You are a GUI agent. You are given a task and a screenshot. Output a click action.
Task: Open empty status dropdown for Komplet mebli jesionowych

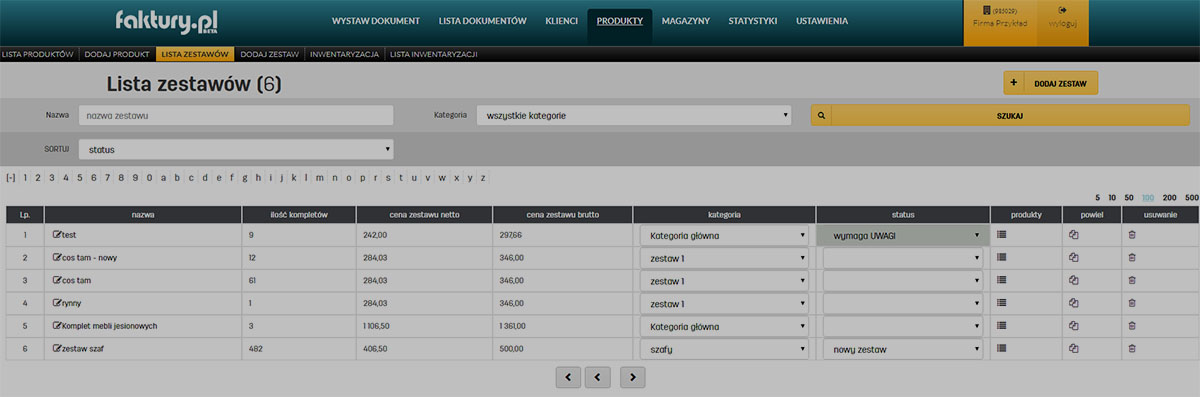pyautogui.click(x=903, y=326)
